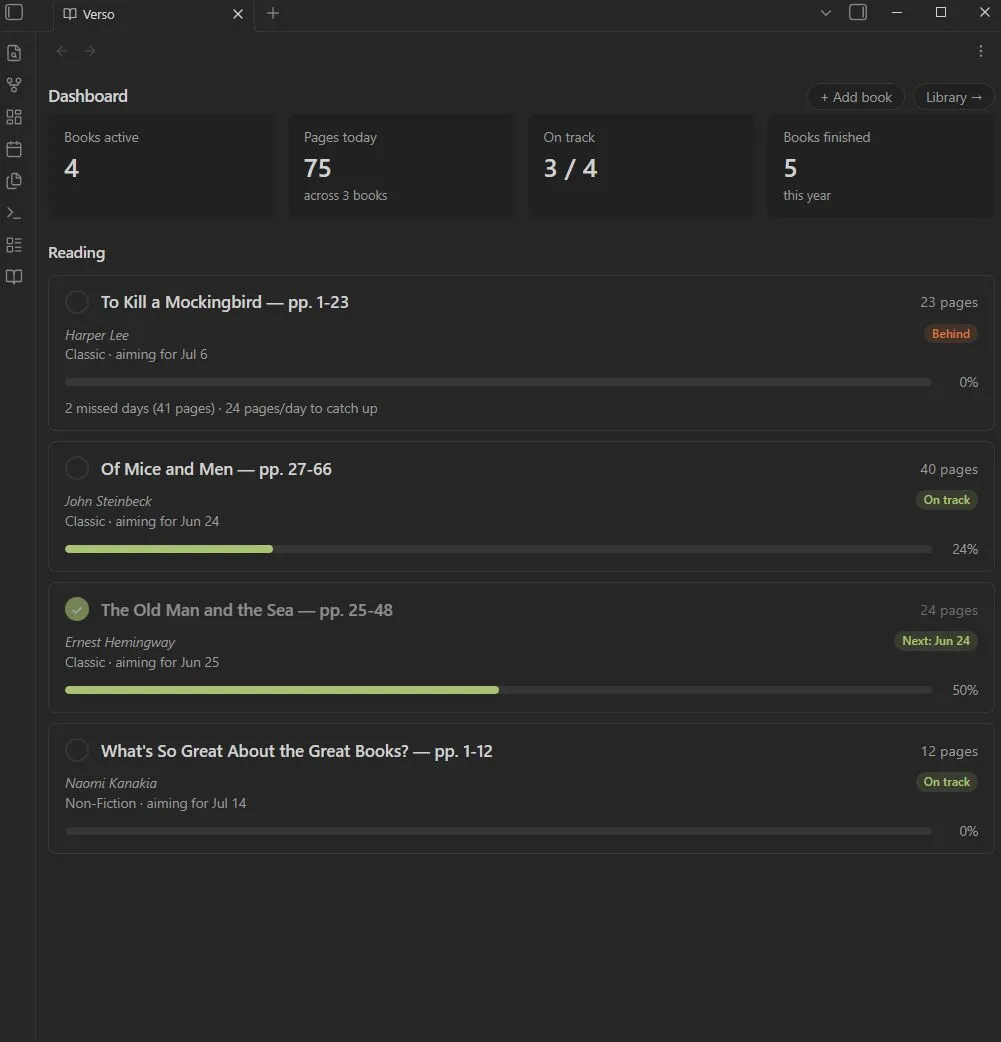Open the command palette terminal icon
The width and height of the screenshot is (1001, 1042).
(x=14, y=213)
